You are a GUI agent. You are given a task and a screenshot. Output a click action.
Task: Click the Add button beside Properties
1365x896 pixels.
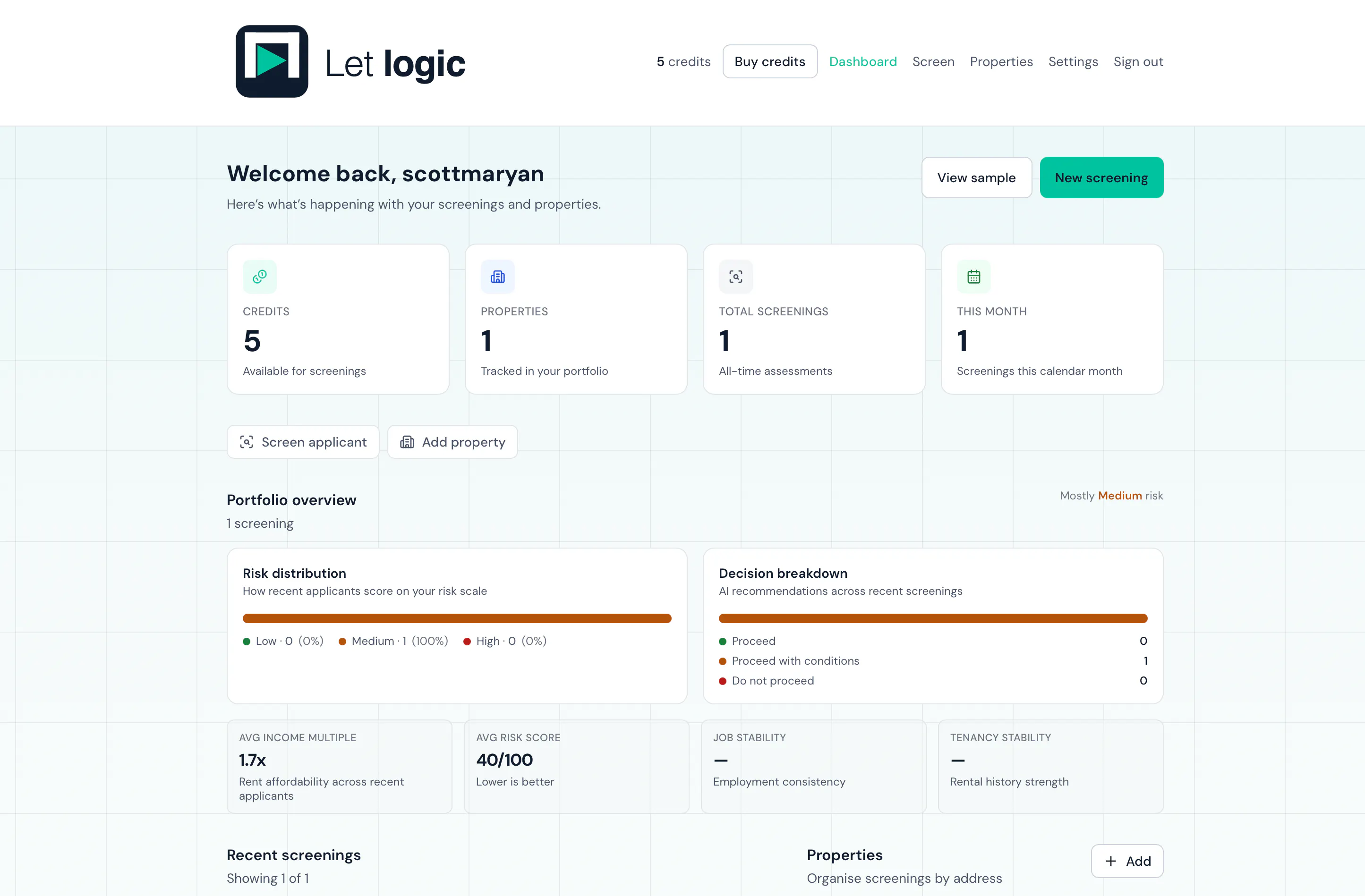(x=1127, y=861)
